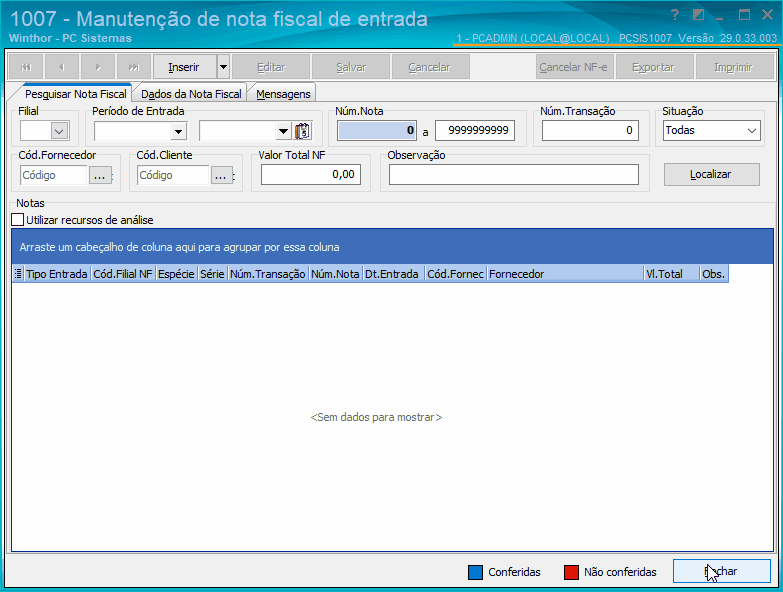Focus the Núm.Nota starting value field
783x592 pixels.
pos(377,131)
